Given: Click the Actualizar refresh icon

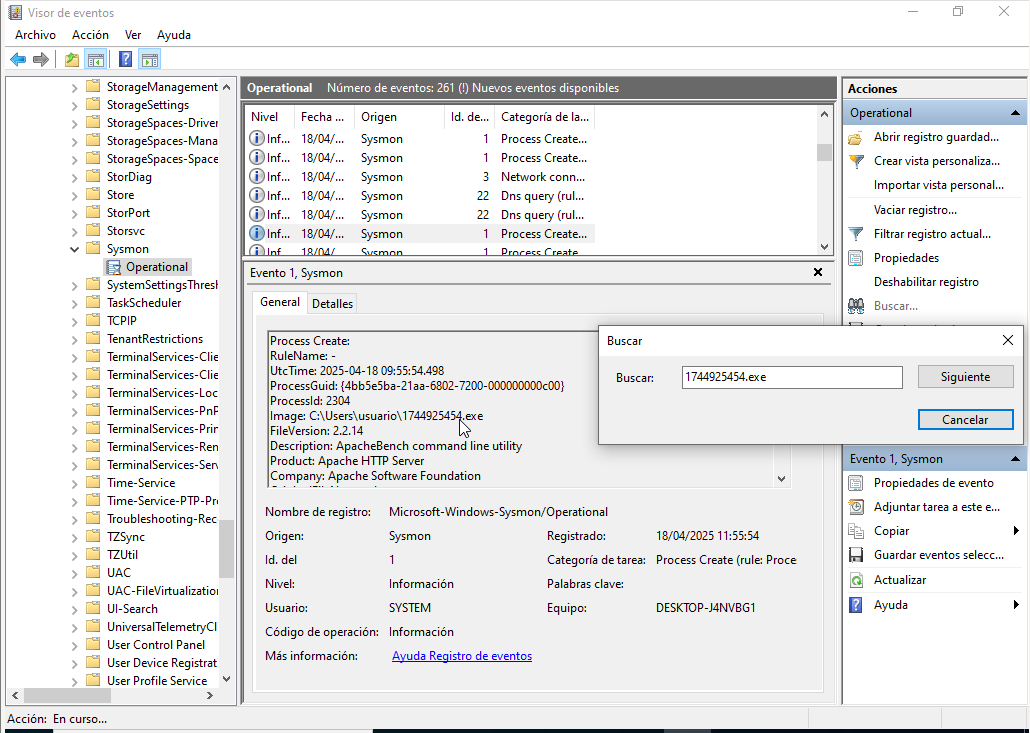Looking at the screenshot, I should pyautogui.click(x=855, y=580).
